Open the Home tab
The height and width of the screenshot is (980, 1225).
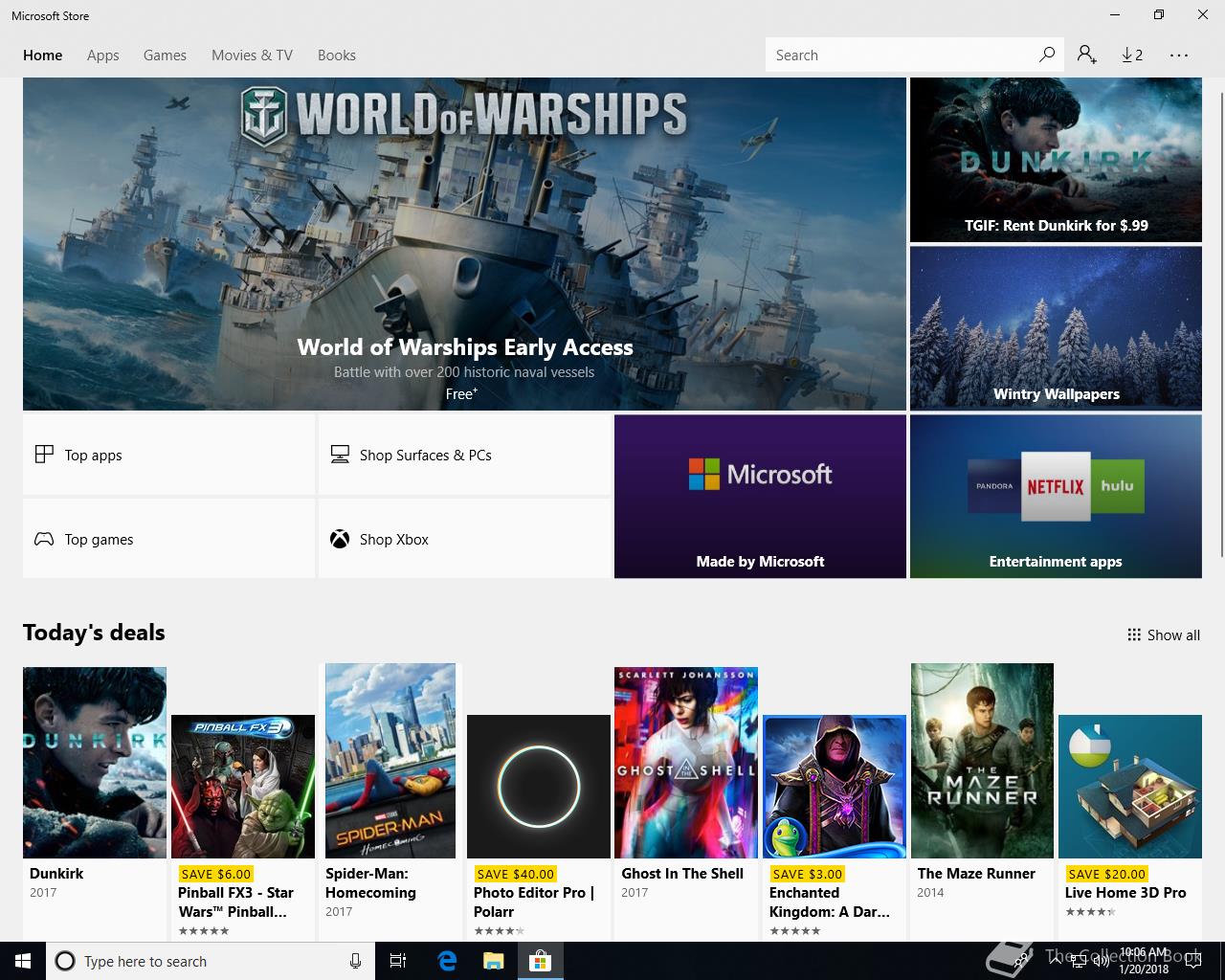coord(43,56)
